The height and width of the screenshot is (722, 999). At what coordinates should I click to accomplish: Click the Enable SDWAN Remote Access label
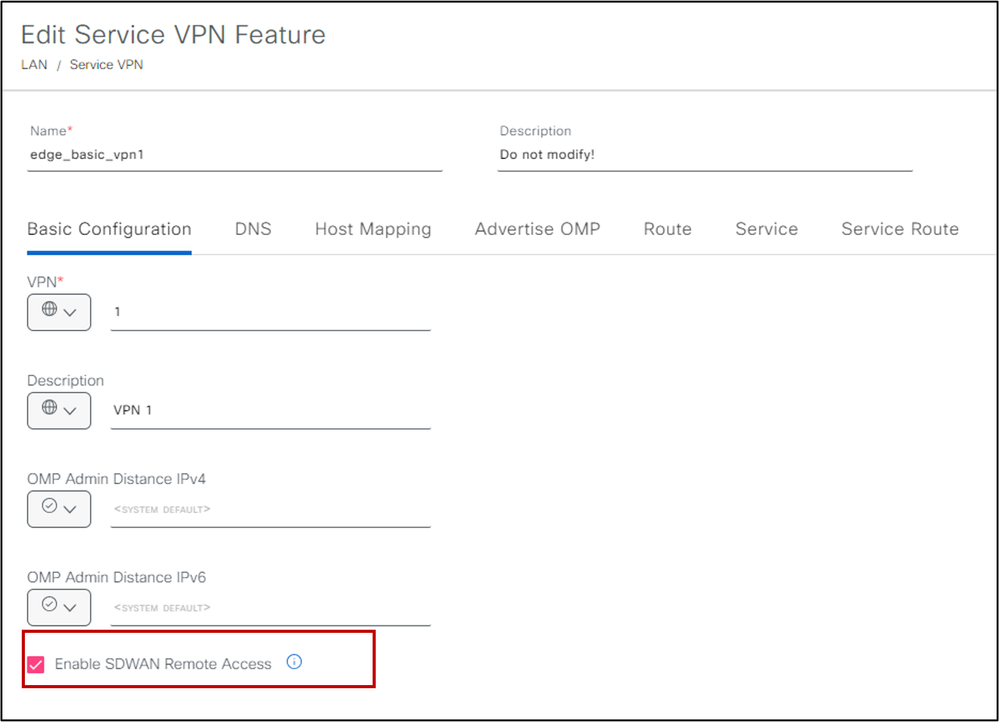(x=163, y=664)
